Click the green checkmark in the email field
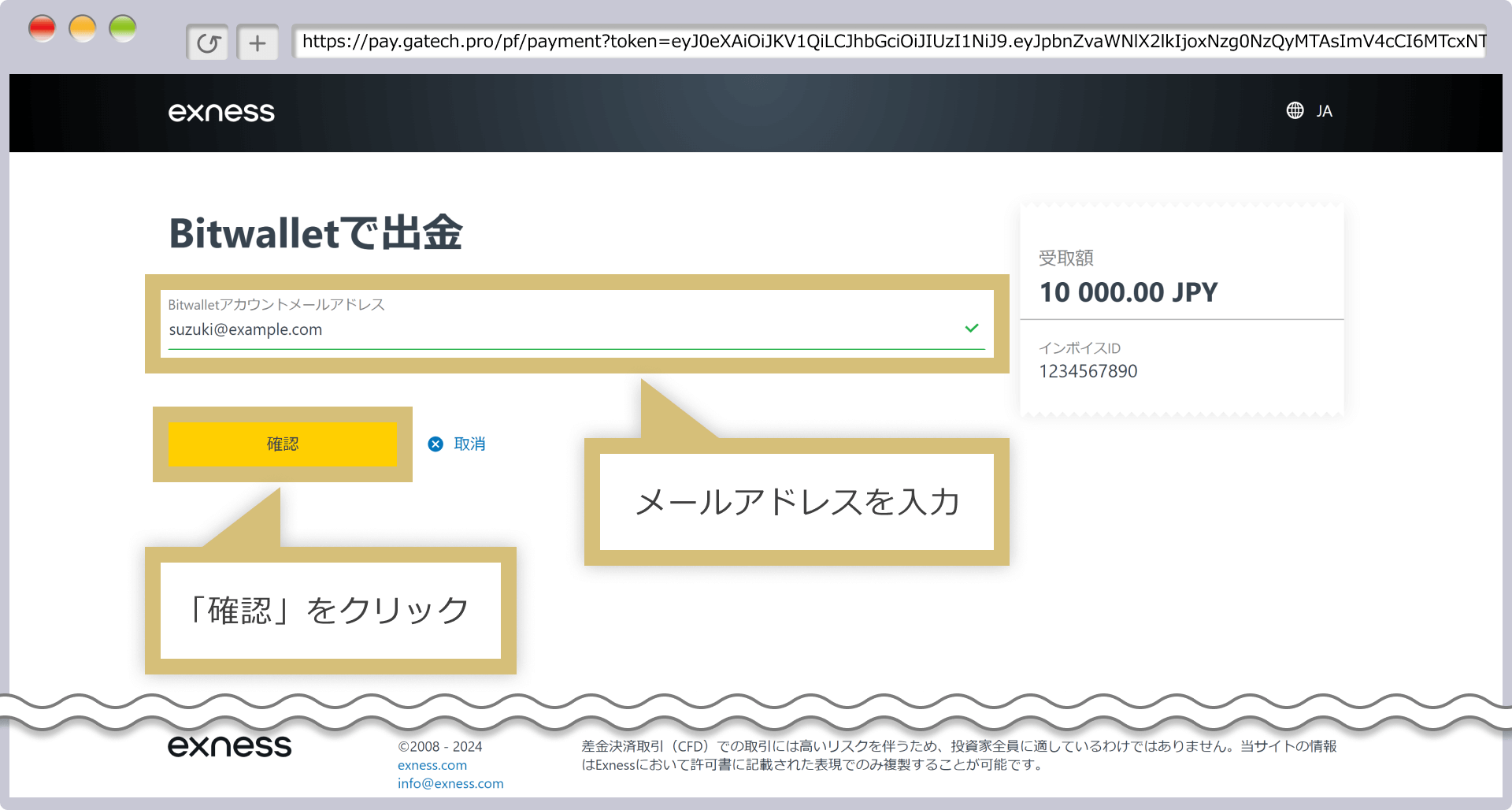 (x=972, y=328)
